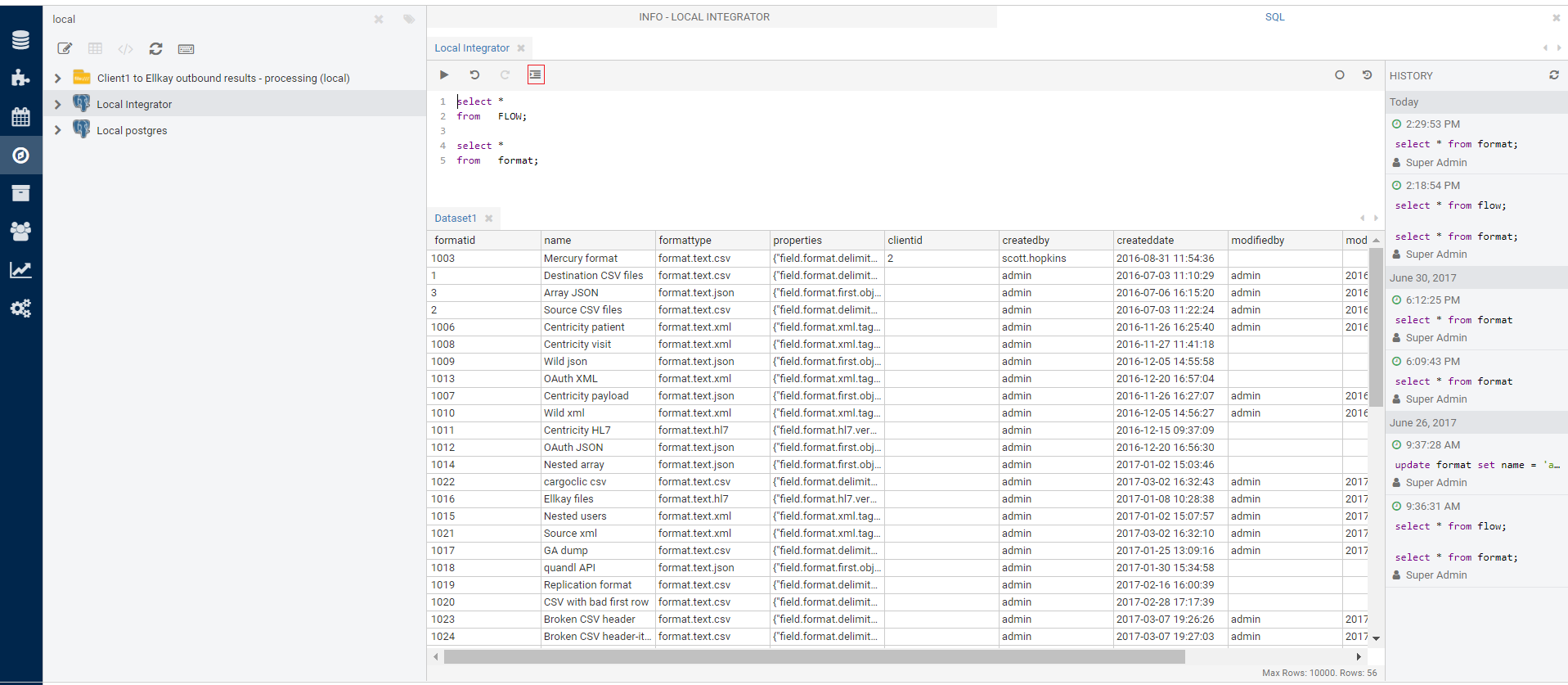Open the statistics chart sidebar icon
Viewport: 1568px width, 685px height.
20,270
